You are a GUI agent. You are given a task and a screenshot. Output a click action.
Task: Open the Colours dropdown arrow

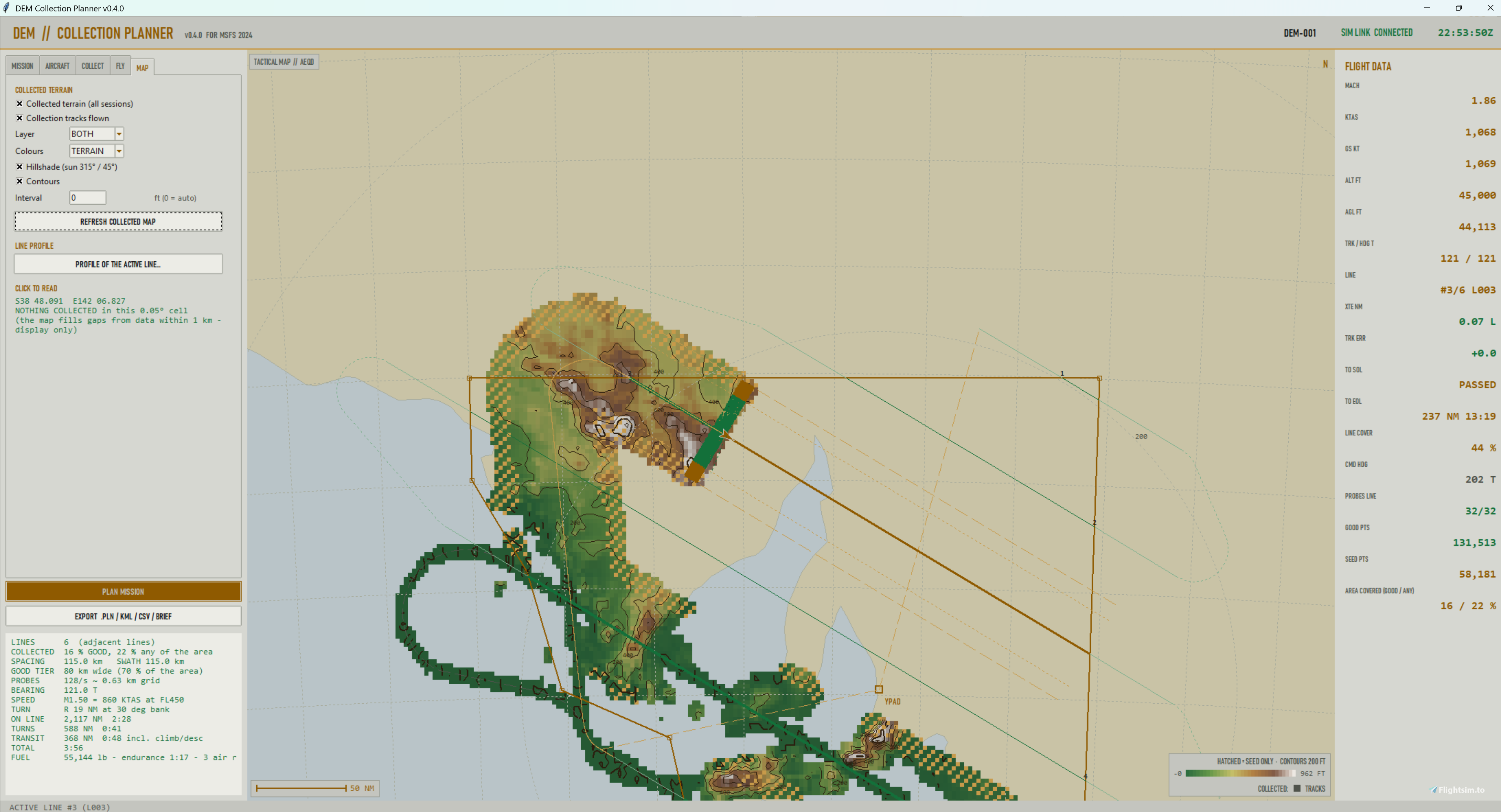[119, 151]
